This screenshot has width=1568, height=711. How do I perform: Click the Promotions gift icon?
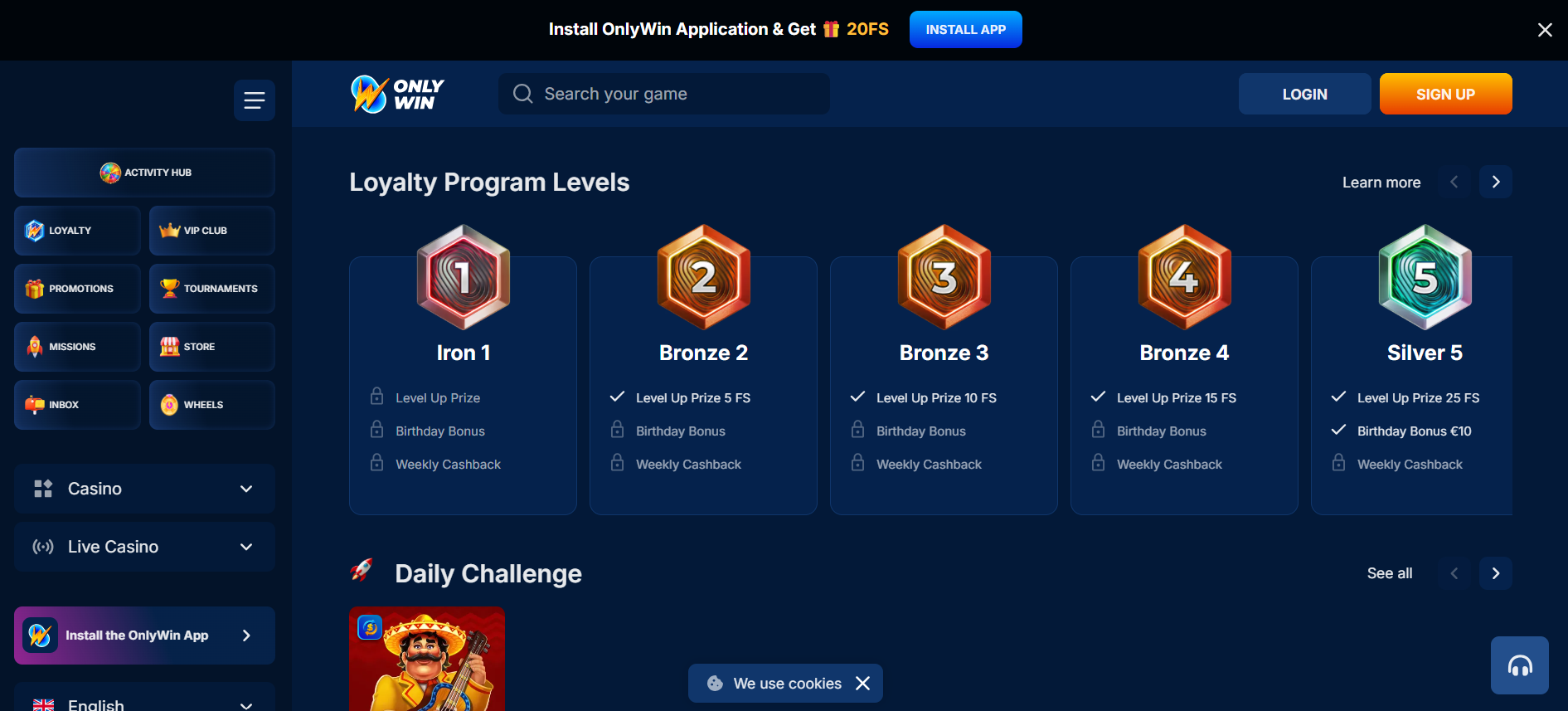[x=35, y=289]
